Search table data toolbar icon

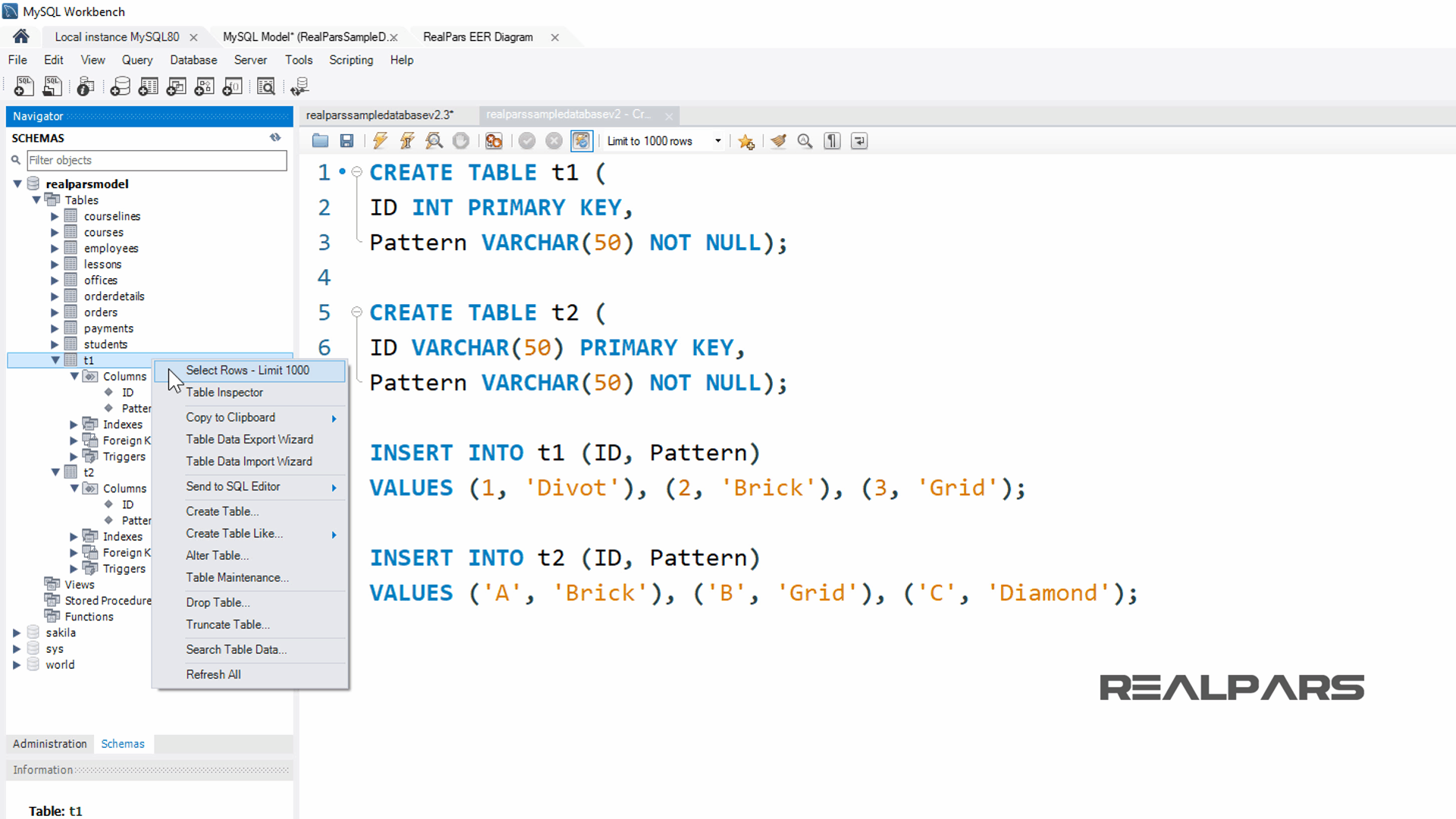[265, 86]
